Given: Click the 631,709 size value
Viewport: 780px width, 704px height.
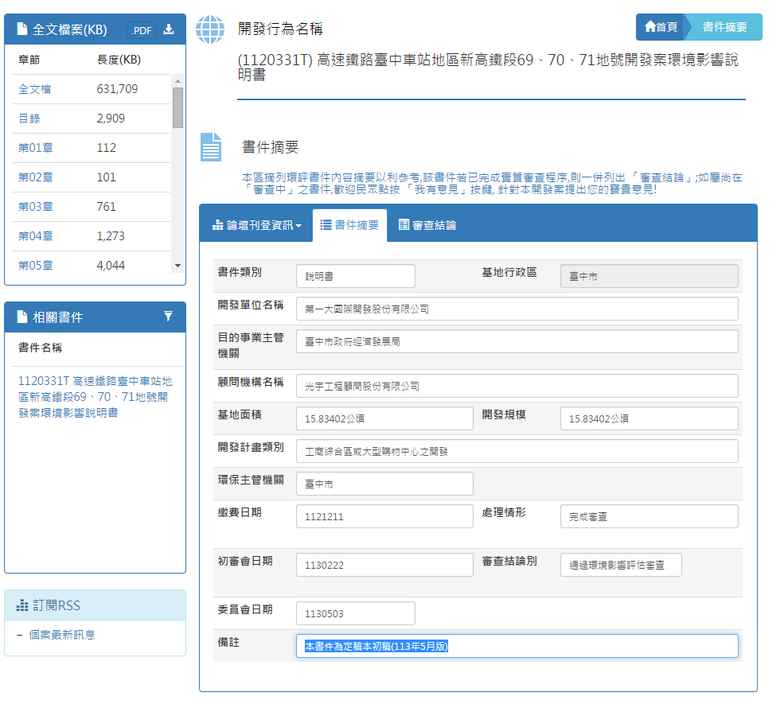Looking at the screenshot, I should 117,89.
